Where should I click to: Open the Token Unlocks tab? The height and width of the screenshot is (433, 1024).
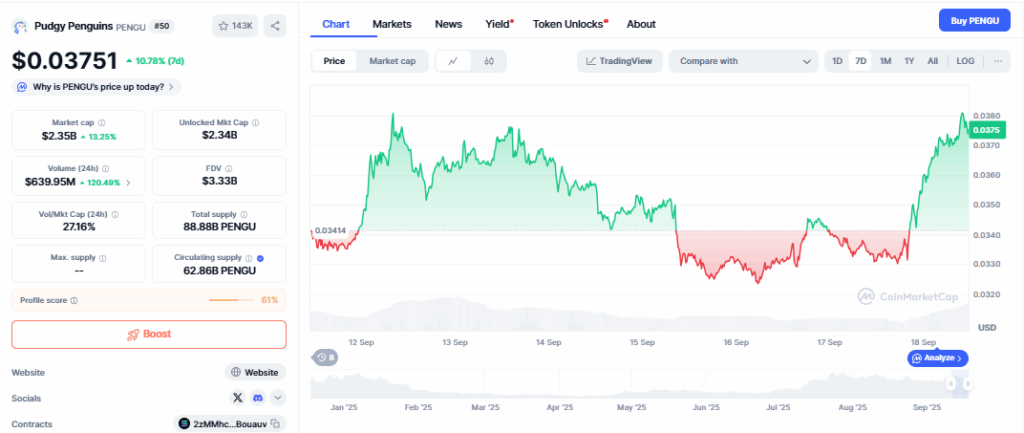coord(568,23)
